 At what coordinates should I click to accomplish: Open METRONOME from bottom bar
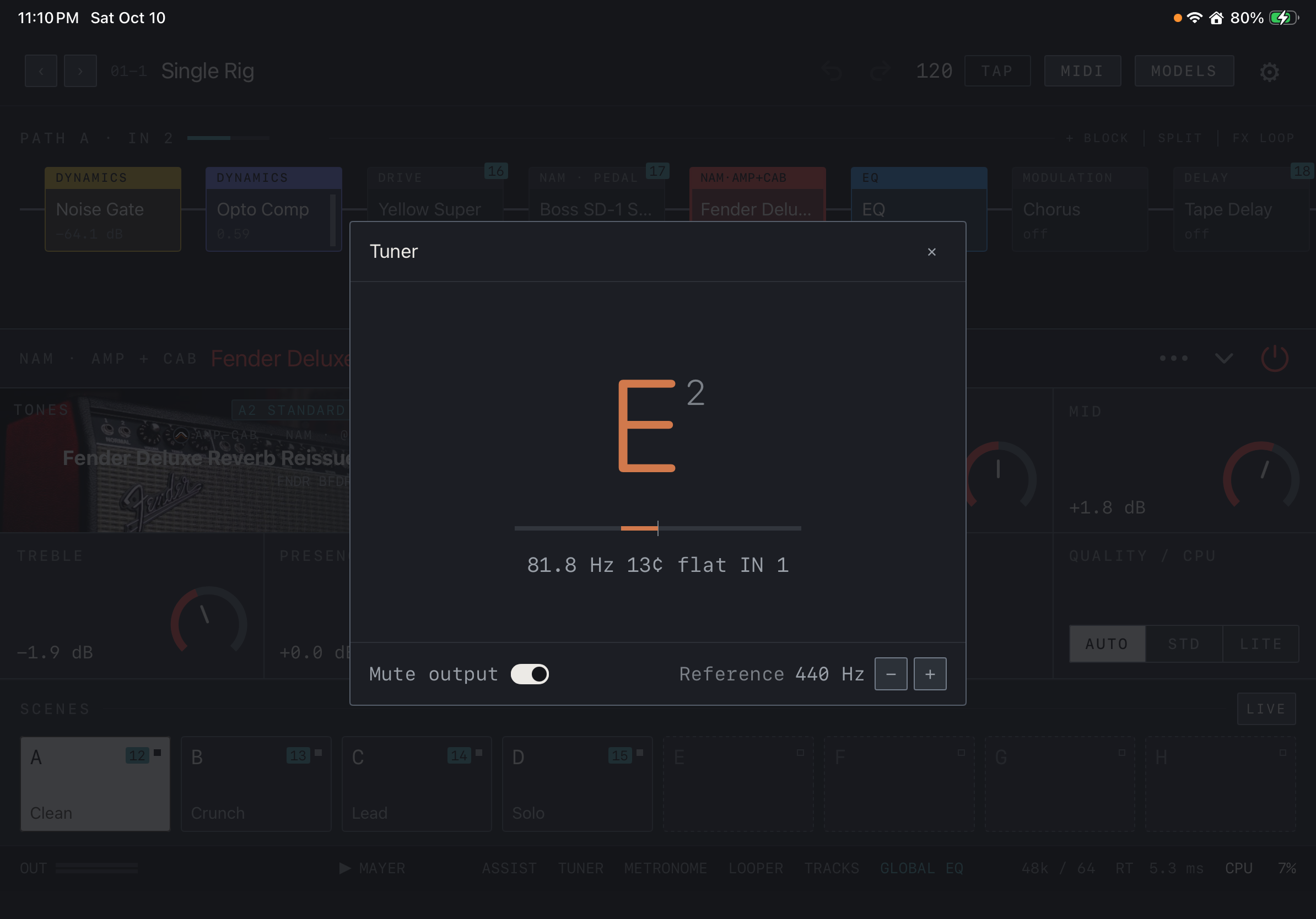tap(666, 868)
